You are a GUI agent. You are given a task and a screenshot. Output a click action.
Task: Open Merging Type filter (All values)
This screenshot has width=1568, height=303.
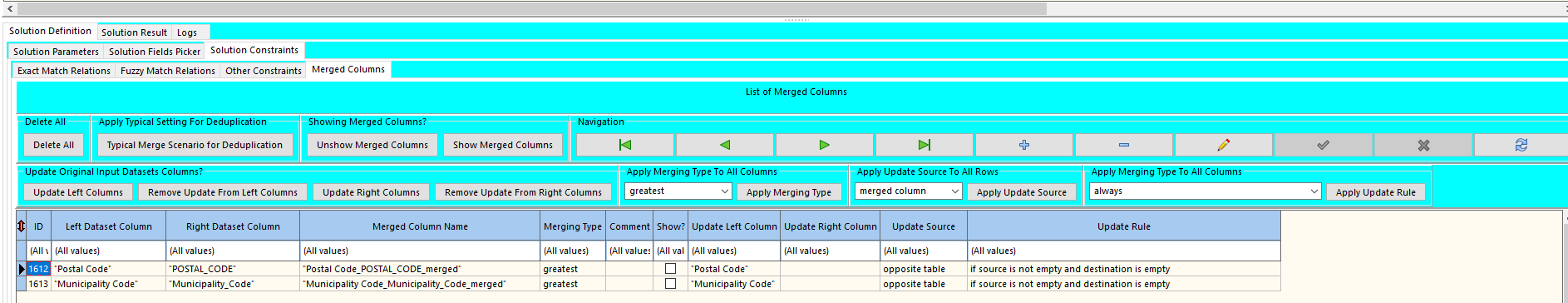(x=573, y=251)
